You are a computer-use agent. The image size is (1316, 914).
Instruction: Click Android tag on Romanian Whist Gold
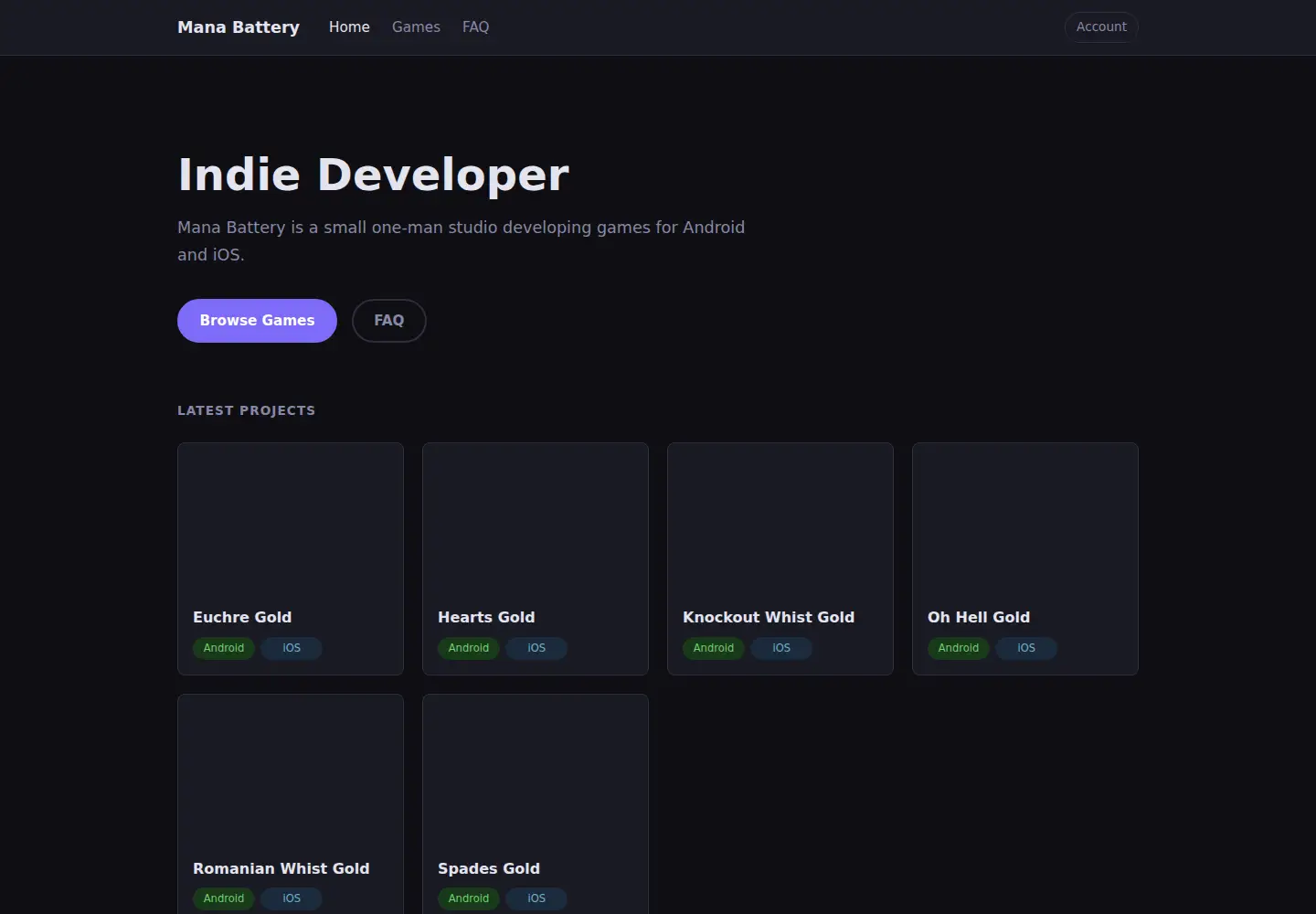pos(224,898)
